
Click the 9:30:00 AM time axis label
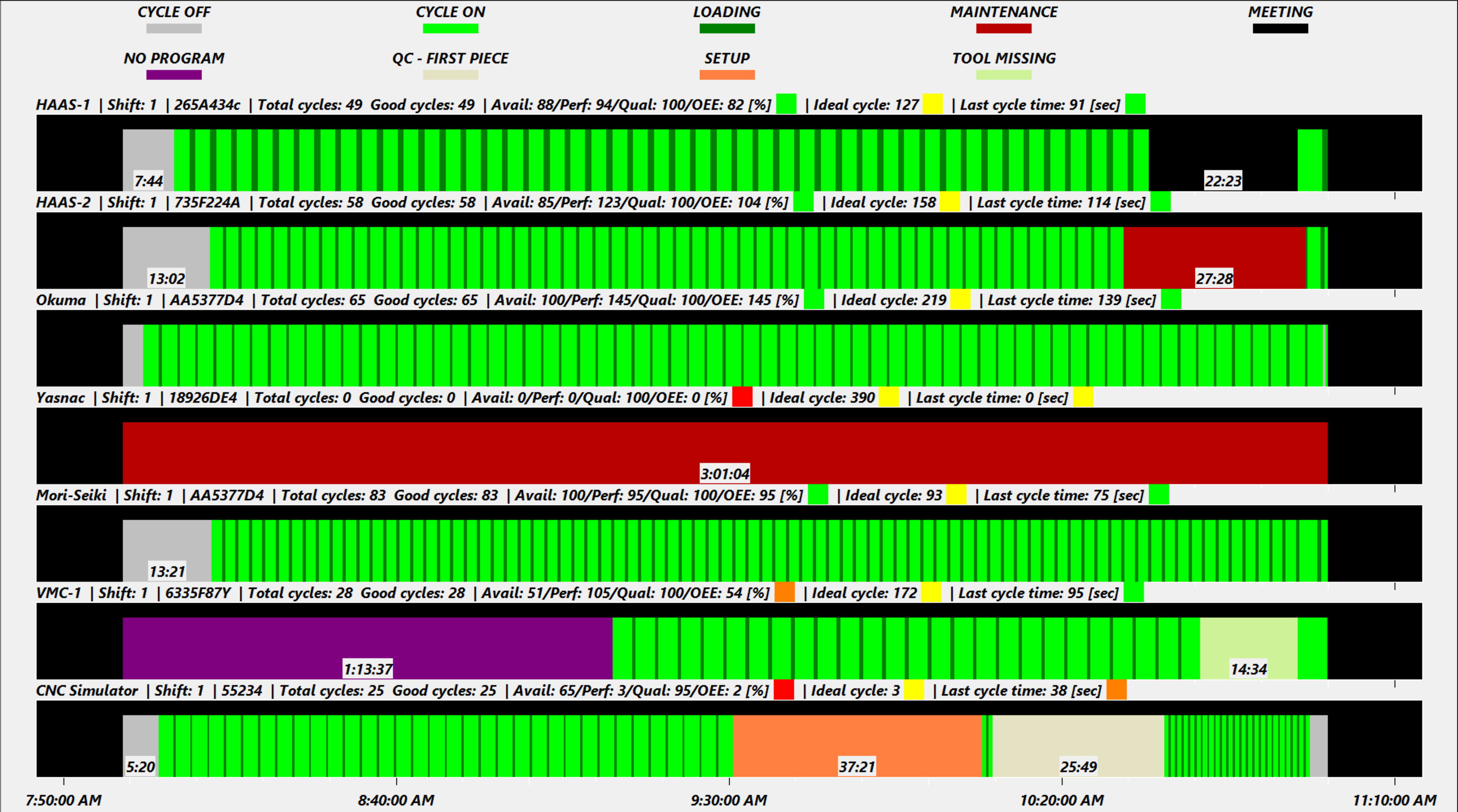pos(729,800)
